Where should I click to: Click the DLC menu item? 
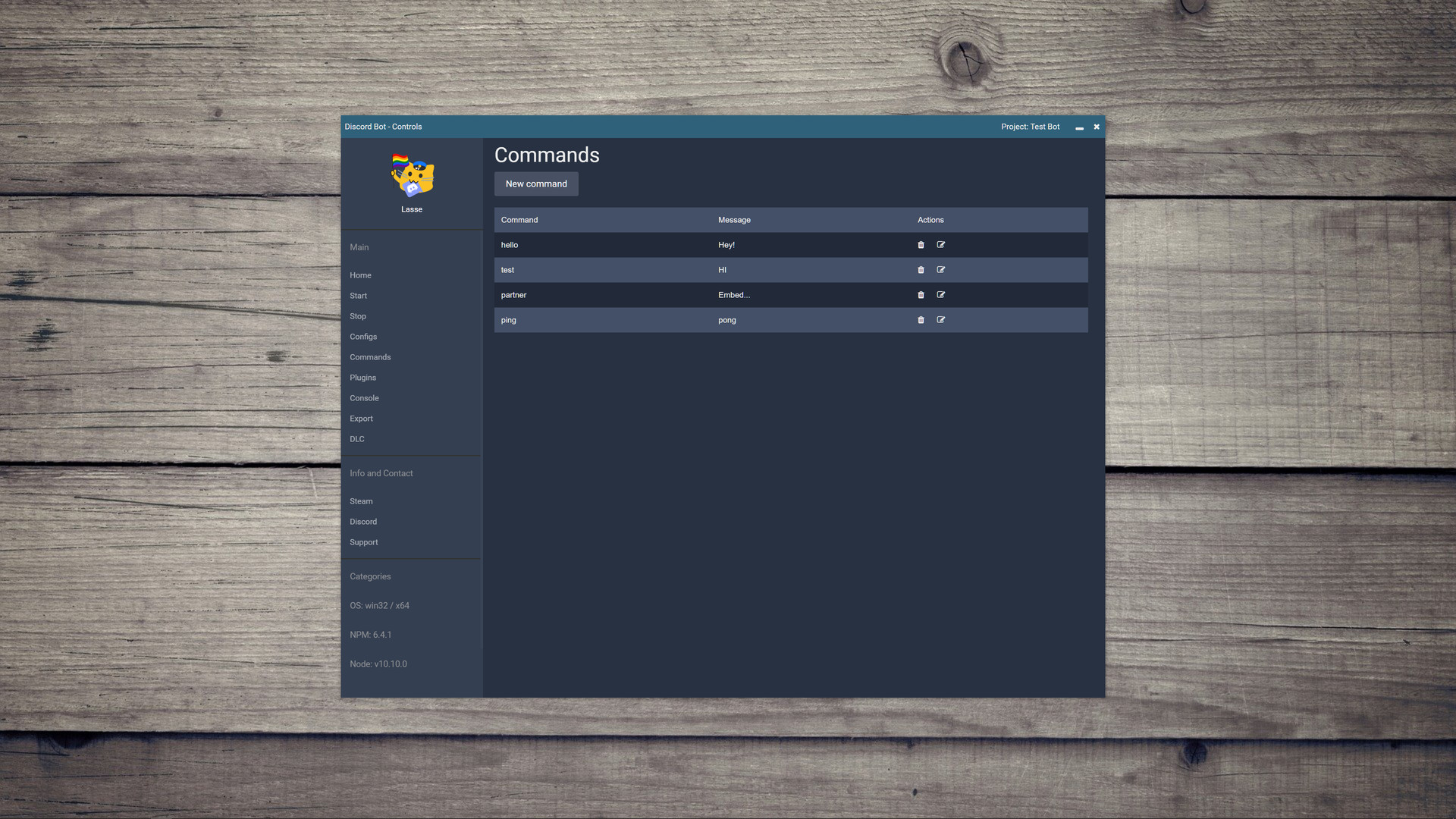(x=357, y=439)
